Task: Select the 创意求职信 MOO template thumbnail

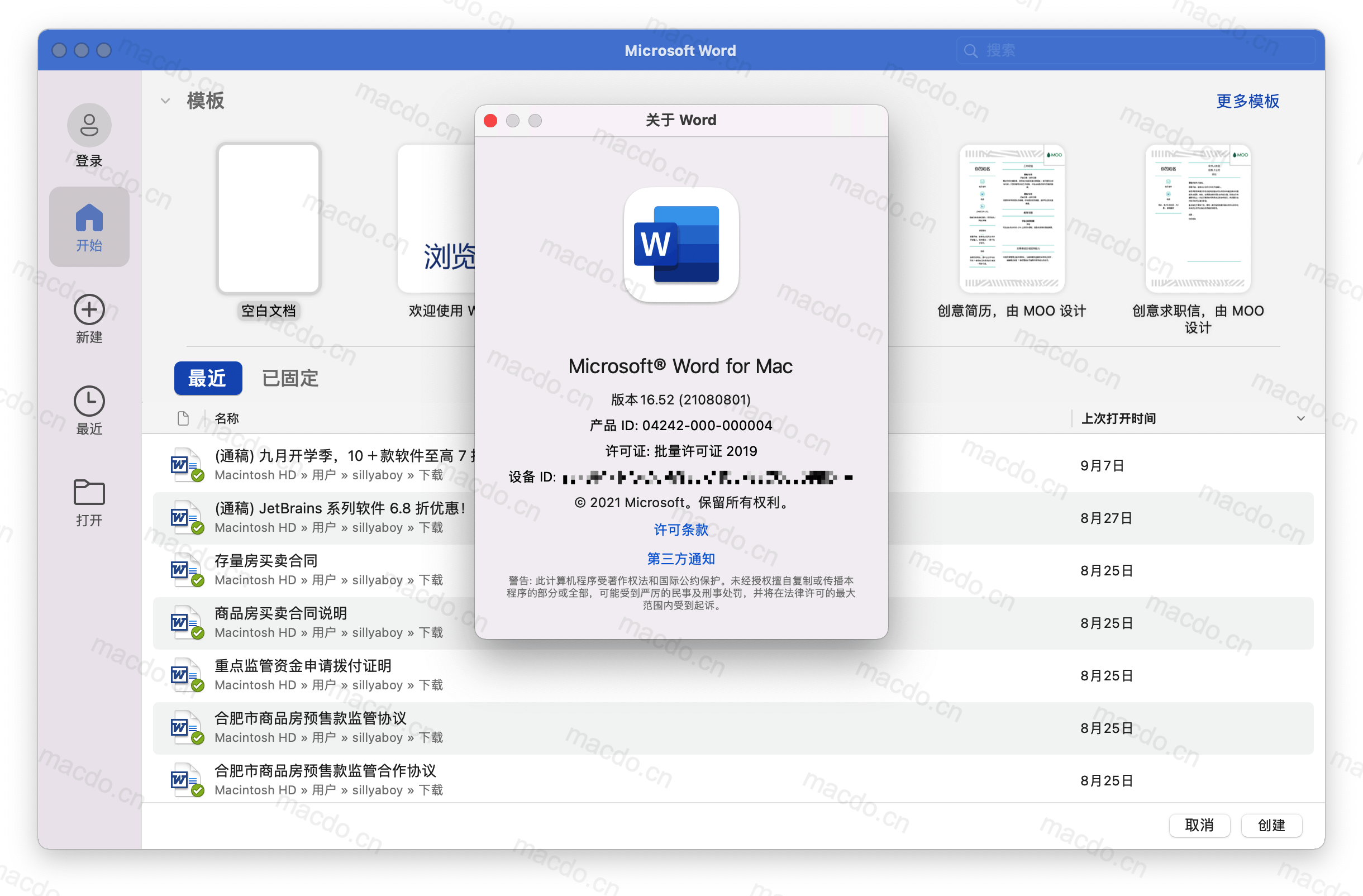Action: [x=1198, y=218]
